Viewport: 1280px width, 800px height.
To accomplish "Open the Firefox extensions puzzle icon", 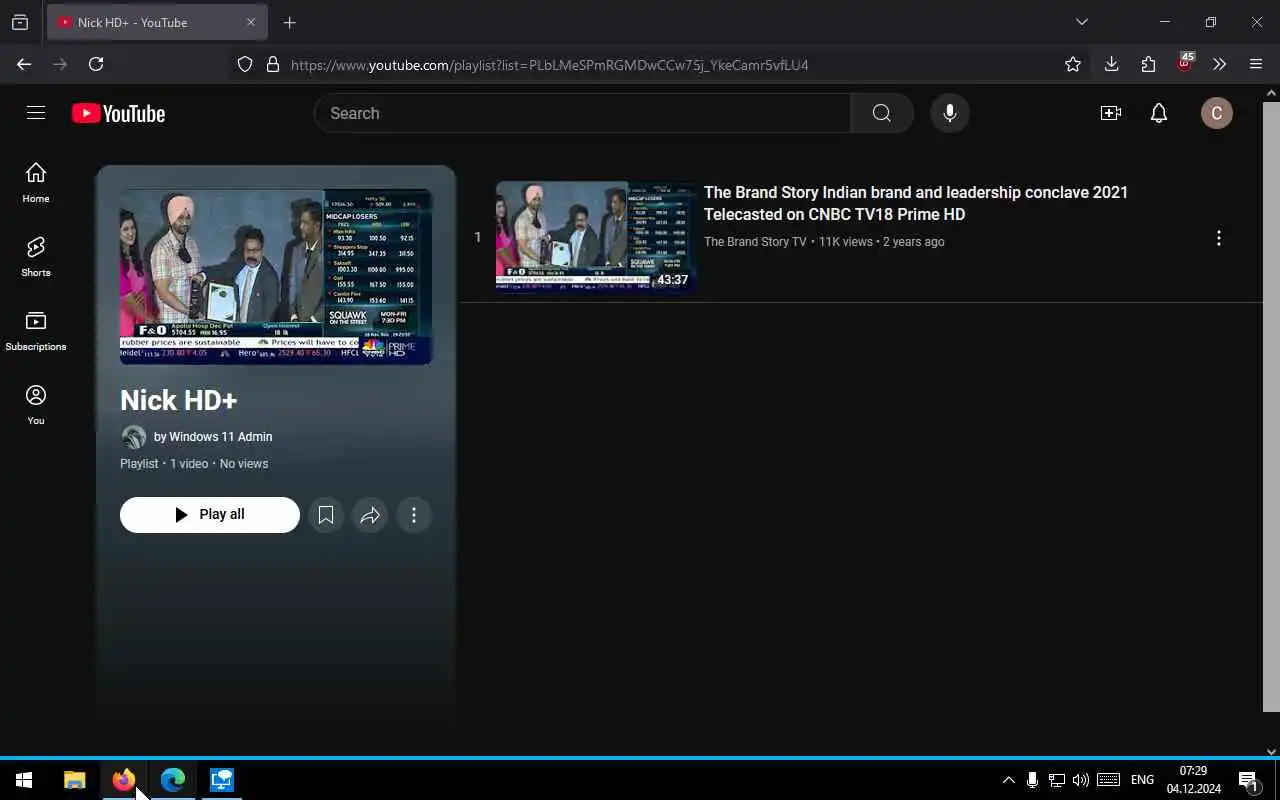I will point(1148,64).
